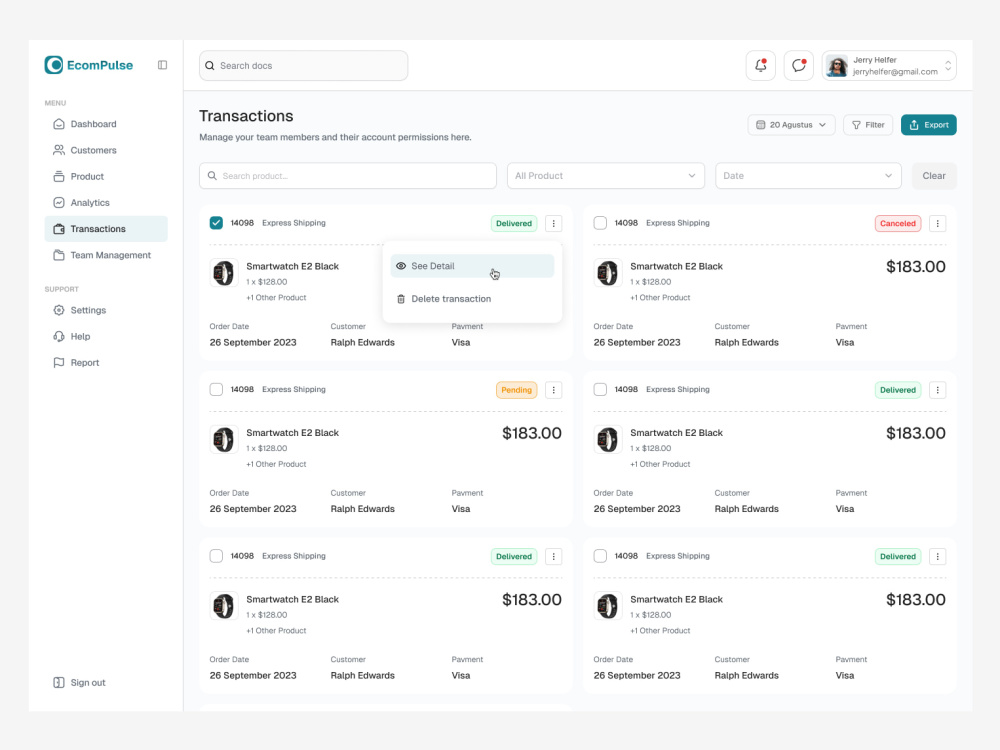1000x750 pixels.
Task: Open three-dot menu on Pending order
Action: click(554, 390)
